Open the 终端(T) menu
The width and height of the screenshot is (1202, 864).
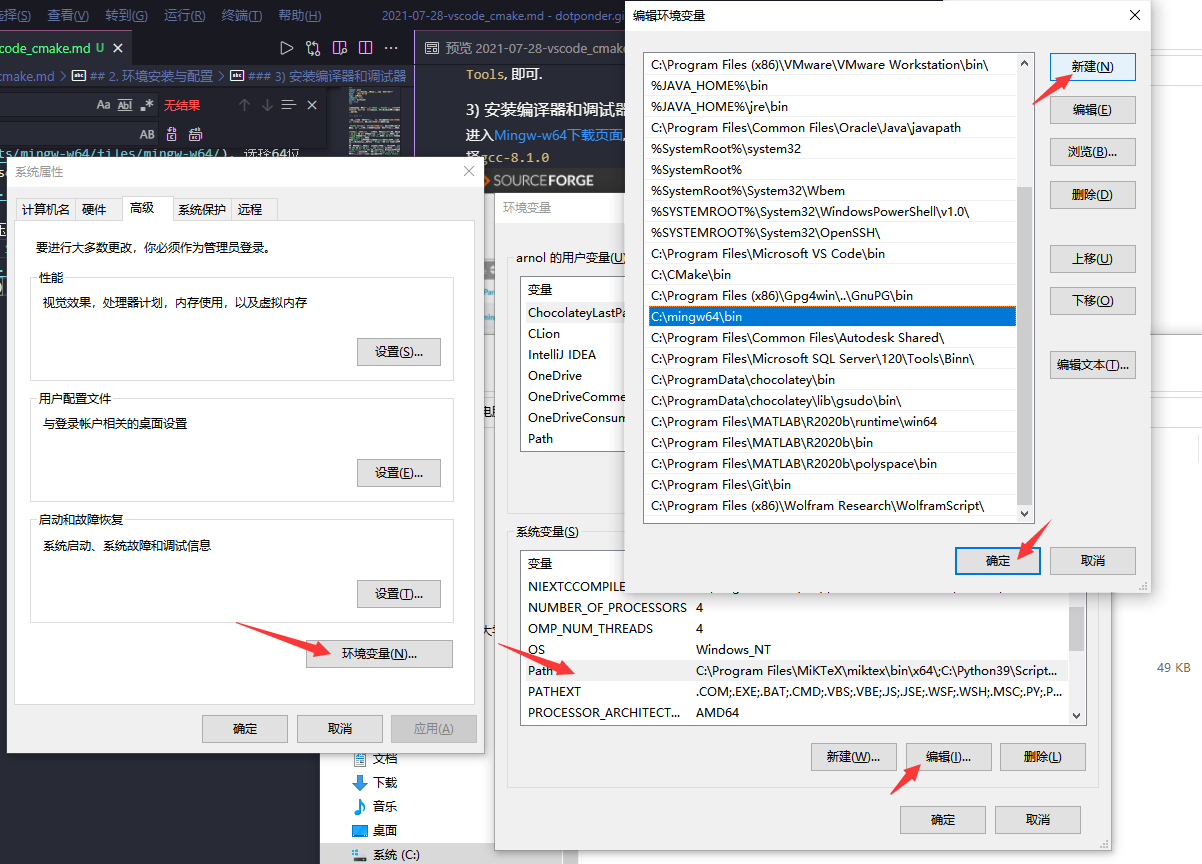click(241, 16)
